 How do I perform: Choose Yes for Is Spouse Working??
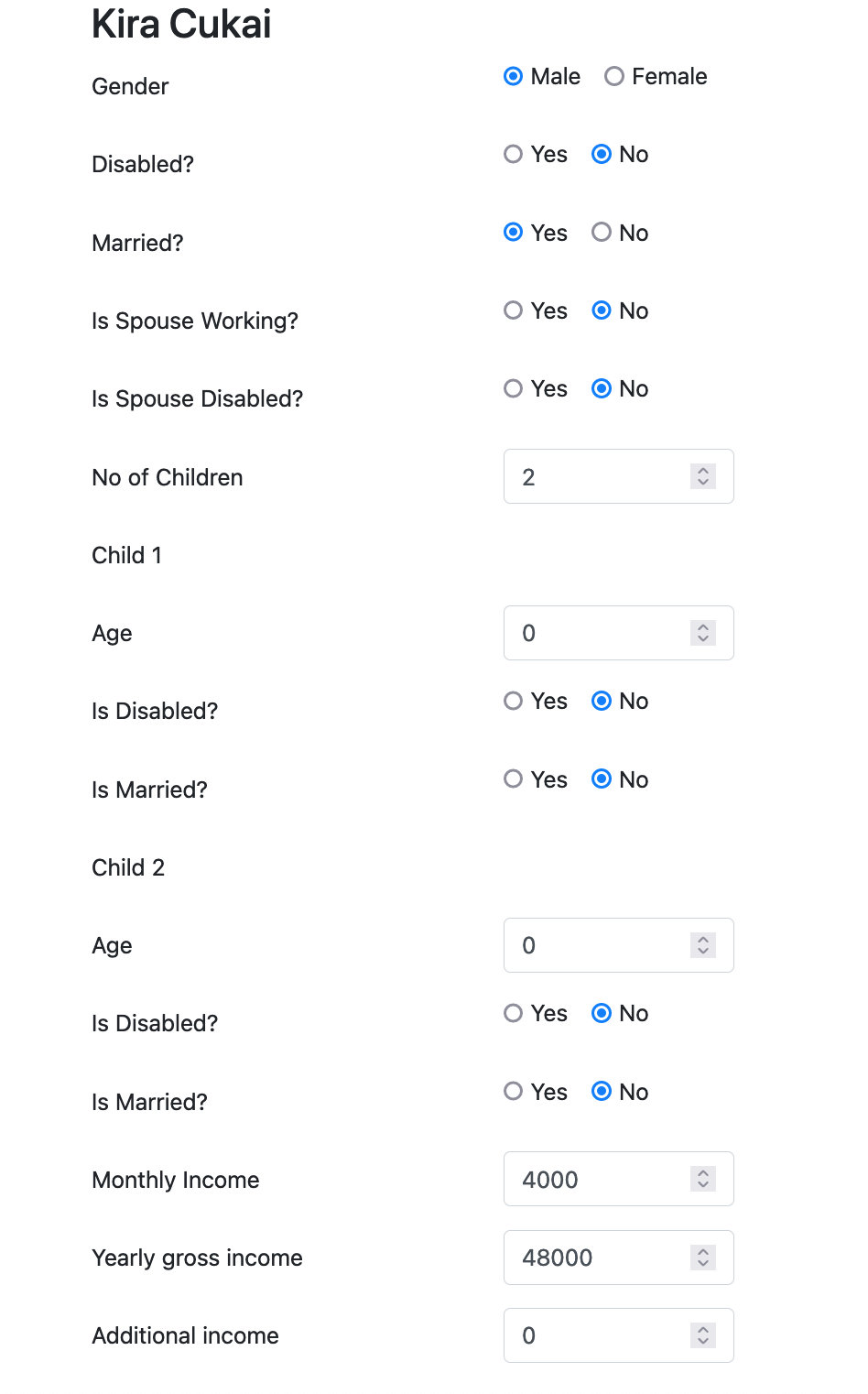(x=514, y=311)
